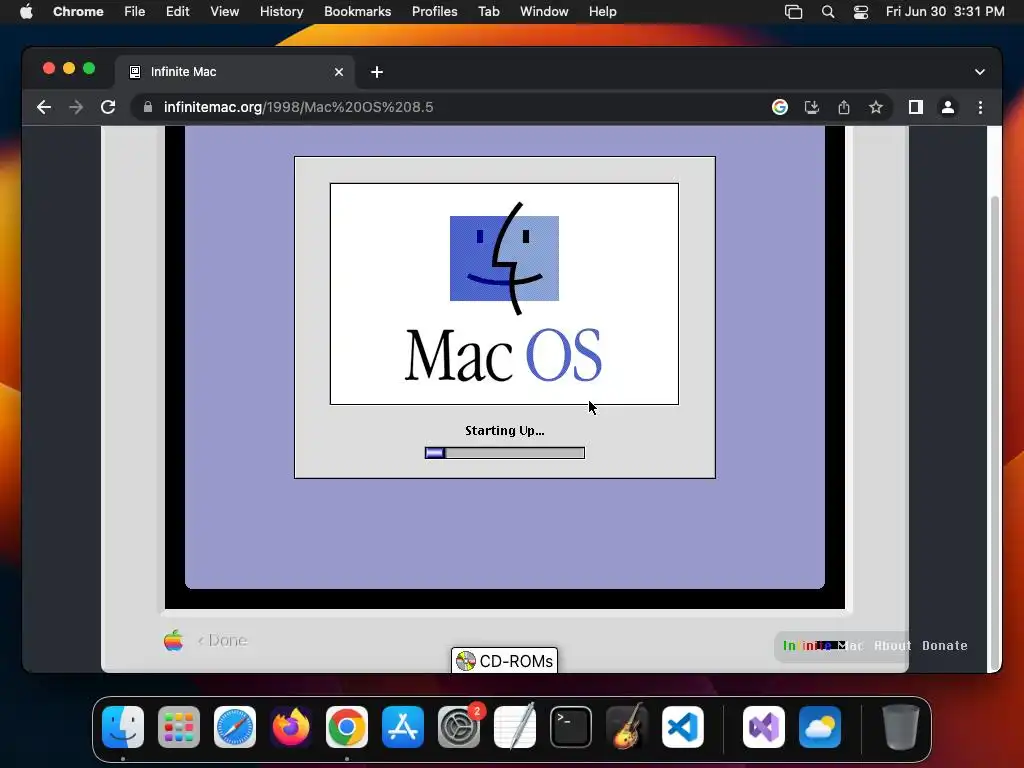Open the File menu
The height and width of the screenshot is (768, 1024).
[135, 12]
